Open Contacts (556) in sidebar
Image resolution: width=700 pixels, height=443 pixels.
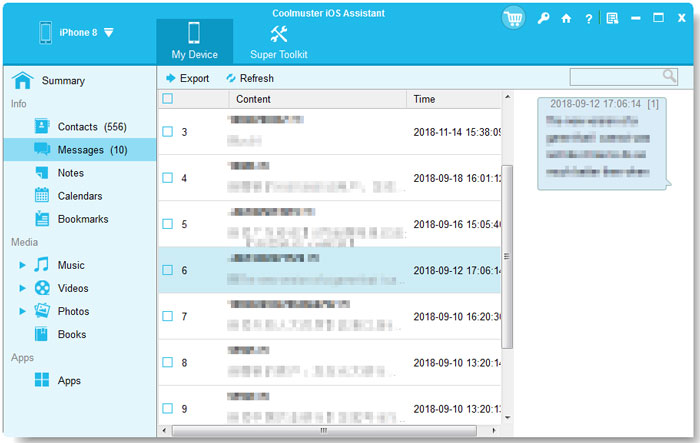click(x=80, y=126)
